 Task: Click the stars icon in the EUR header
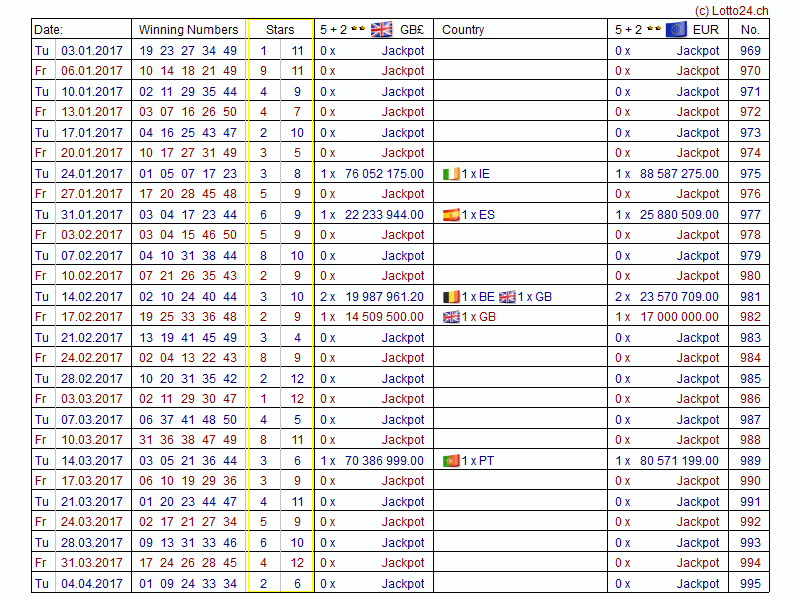653,30
